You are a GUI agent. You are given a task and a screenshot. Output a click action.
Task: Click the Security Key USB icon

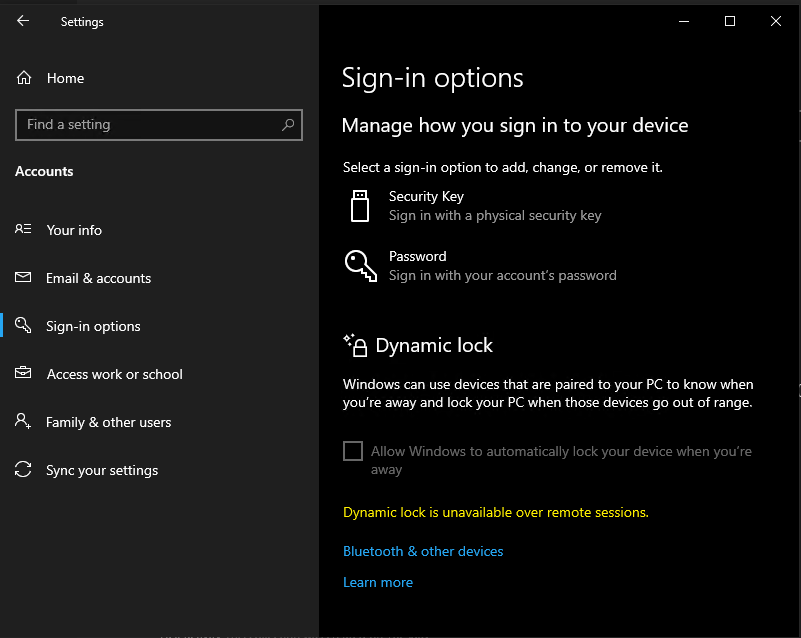click(360, 206)
